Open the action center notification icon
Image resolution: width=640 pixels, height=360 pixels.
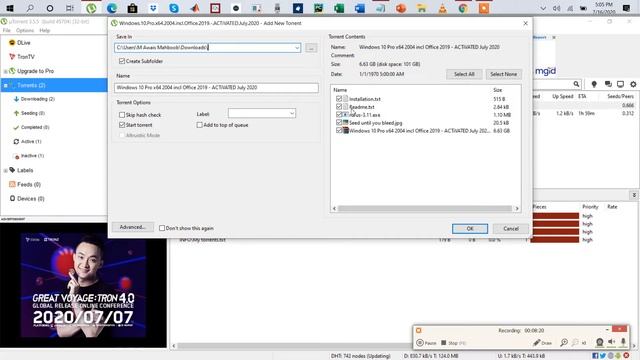point(627,8)
